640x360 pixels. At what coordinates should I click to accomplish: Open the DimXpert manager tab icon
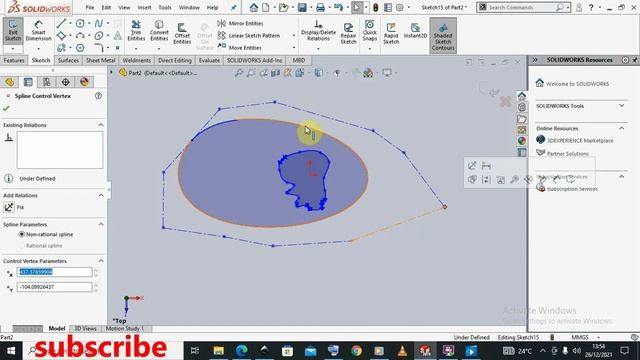click(65, 82)
